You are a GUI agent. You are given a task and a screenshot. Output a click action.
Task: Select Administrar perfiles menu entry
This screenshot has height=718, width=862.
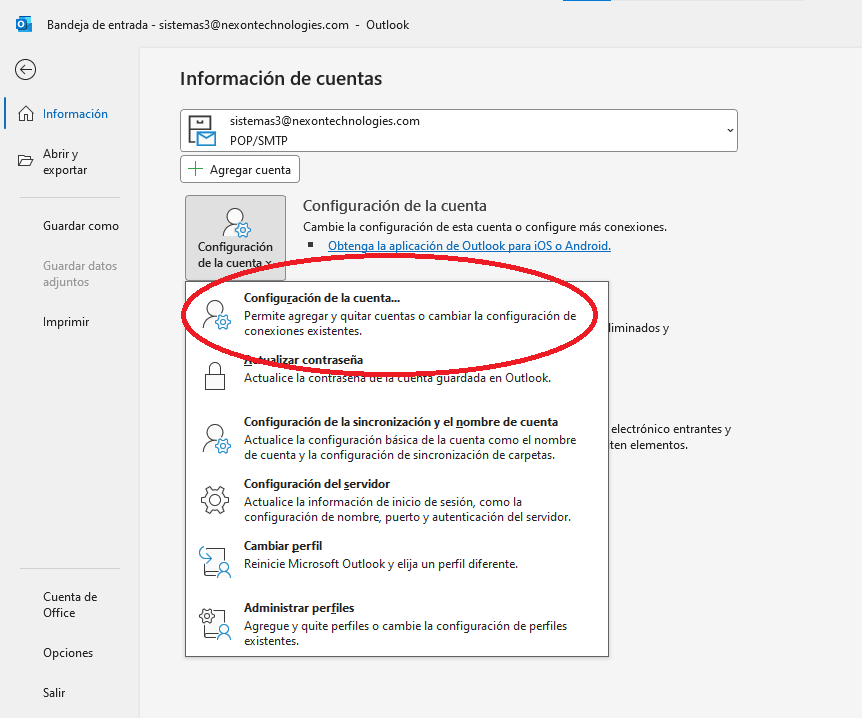pyautogui.click(x=396, y=624)
